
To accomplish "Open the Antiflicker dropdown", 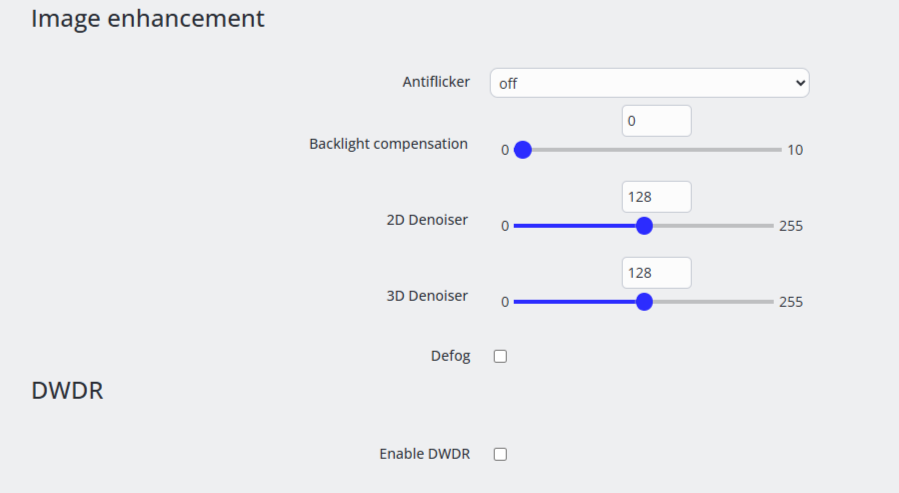I will (649, 83).
